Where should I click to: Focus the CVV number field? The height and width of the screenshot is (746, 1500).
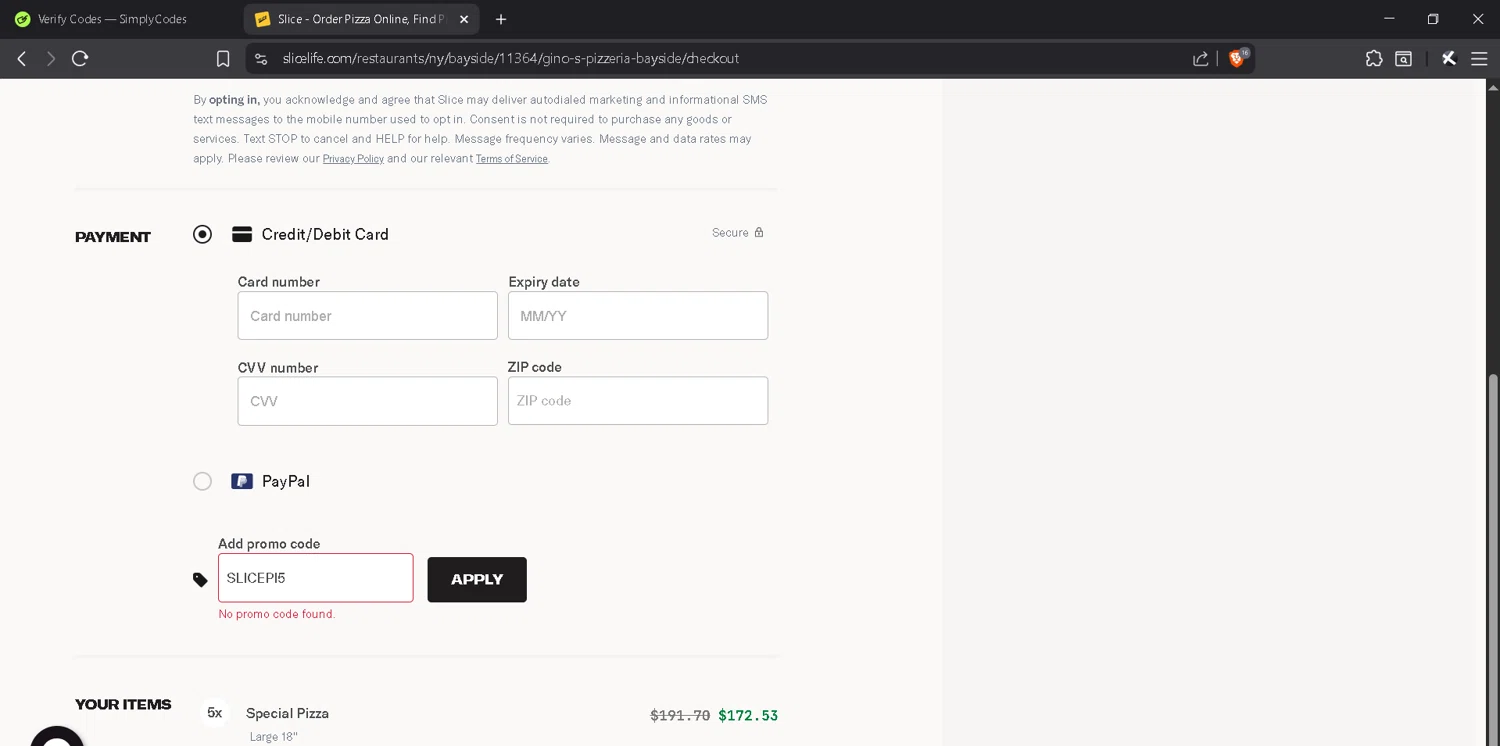367,401
